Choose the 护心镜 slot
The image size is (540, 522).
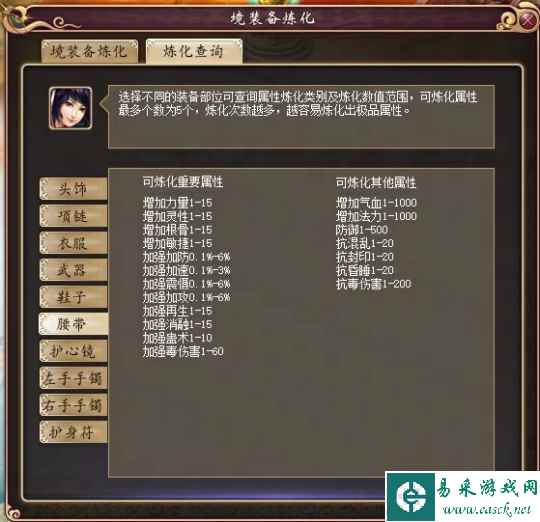(x=73, y=351)
